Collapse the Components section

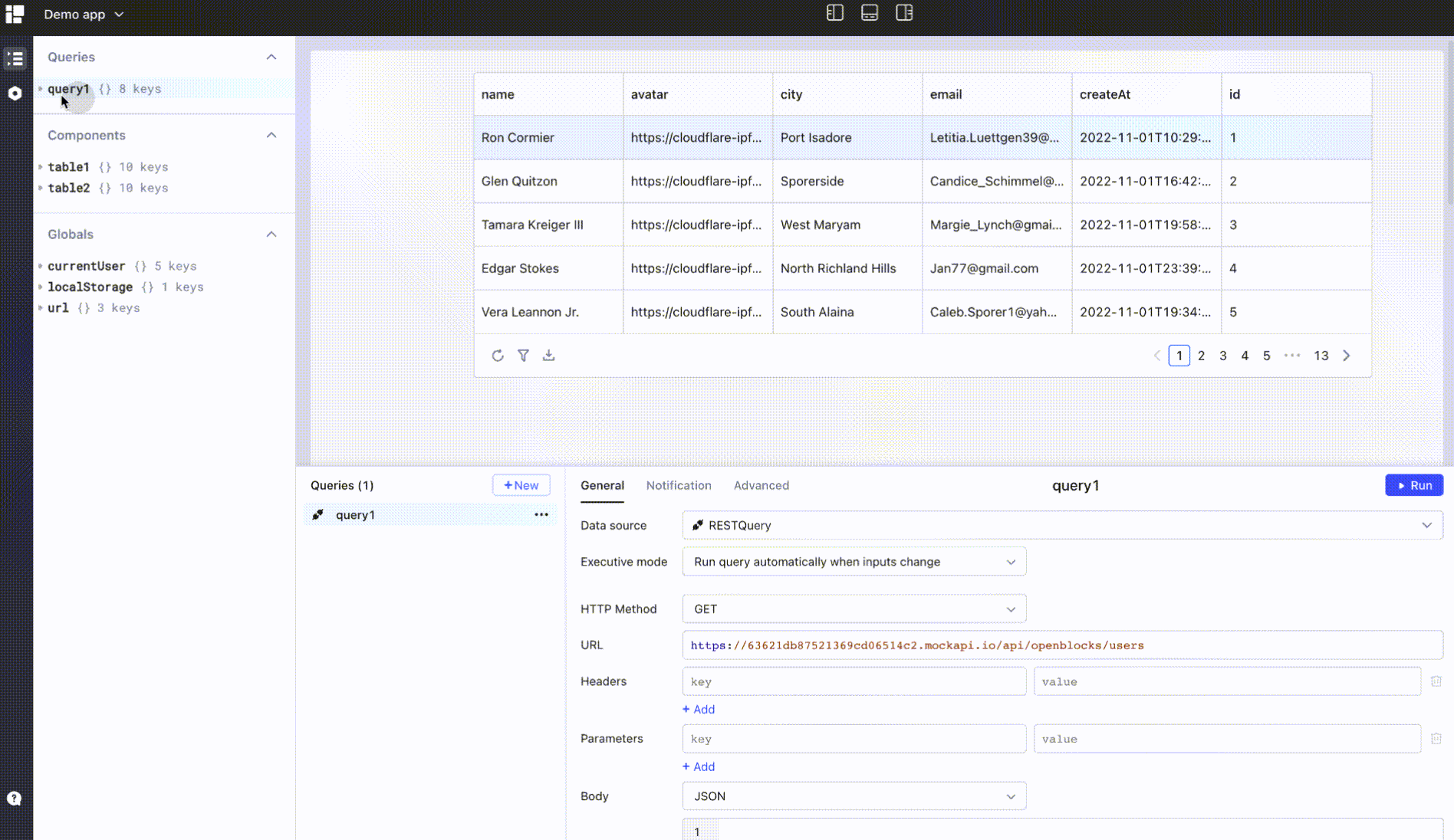(x=271, y=136)
